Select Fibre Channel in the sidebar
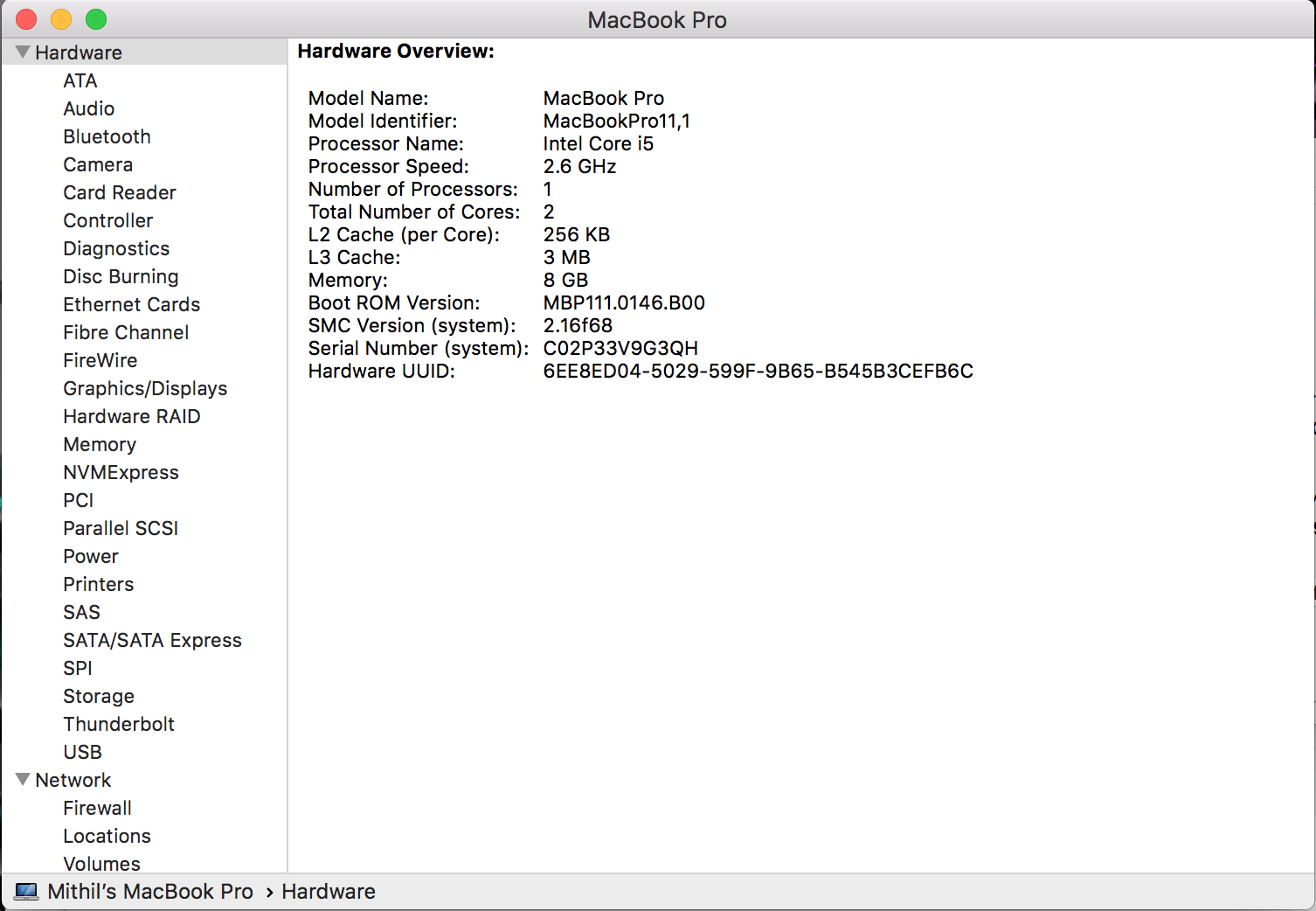The height and width of the screenshot is (911, 1316). point(126,332)
